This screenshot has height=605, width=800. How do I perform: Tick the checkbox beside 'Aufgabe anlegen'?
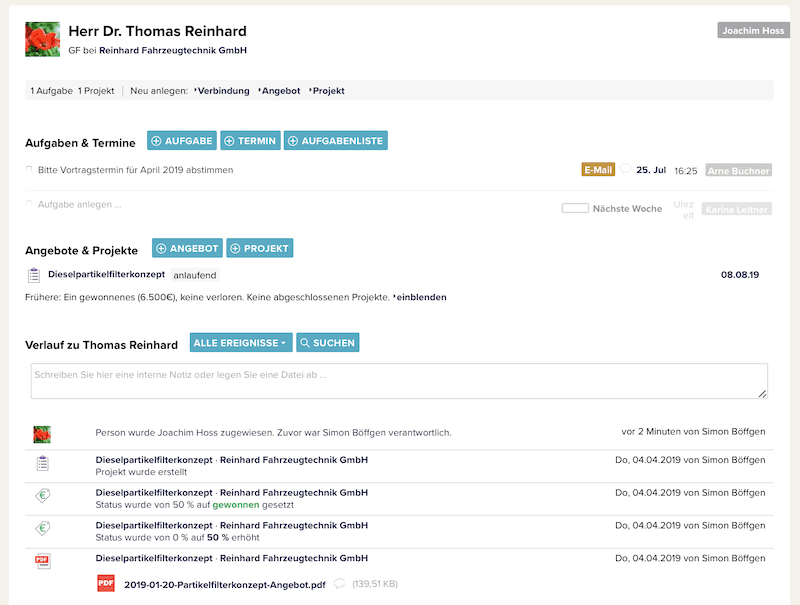29,204
